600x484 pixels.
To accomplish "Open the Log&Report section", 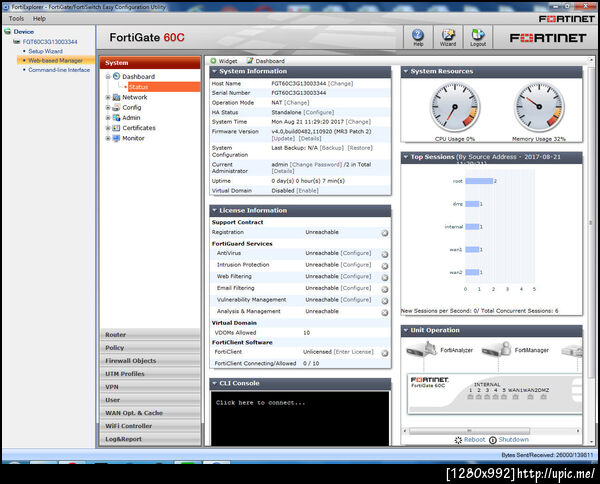I will point(150,439).
